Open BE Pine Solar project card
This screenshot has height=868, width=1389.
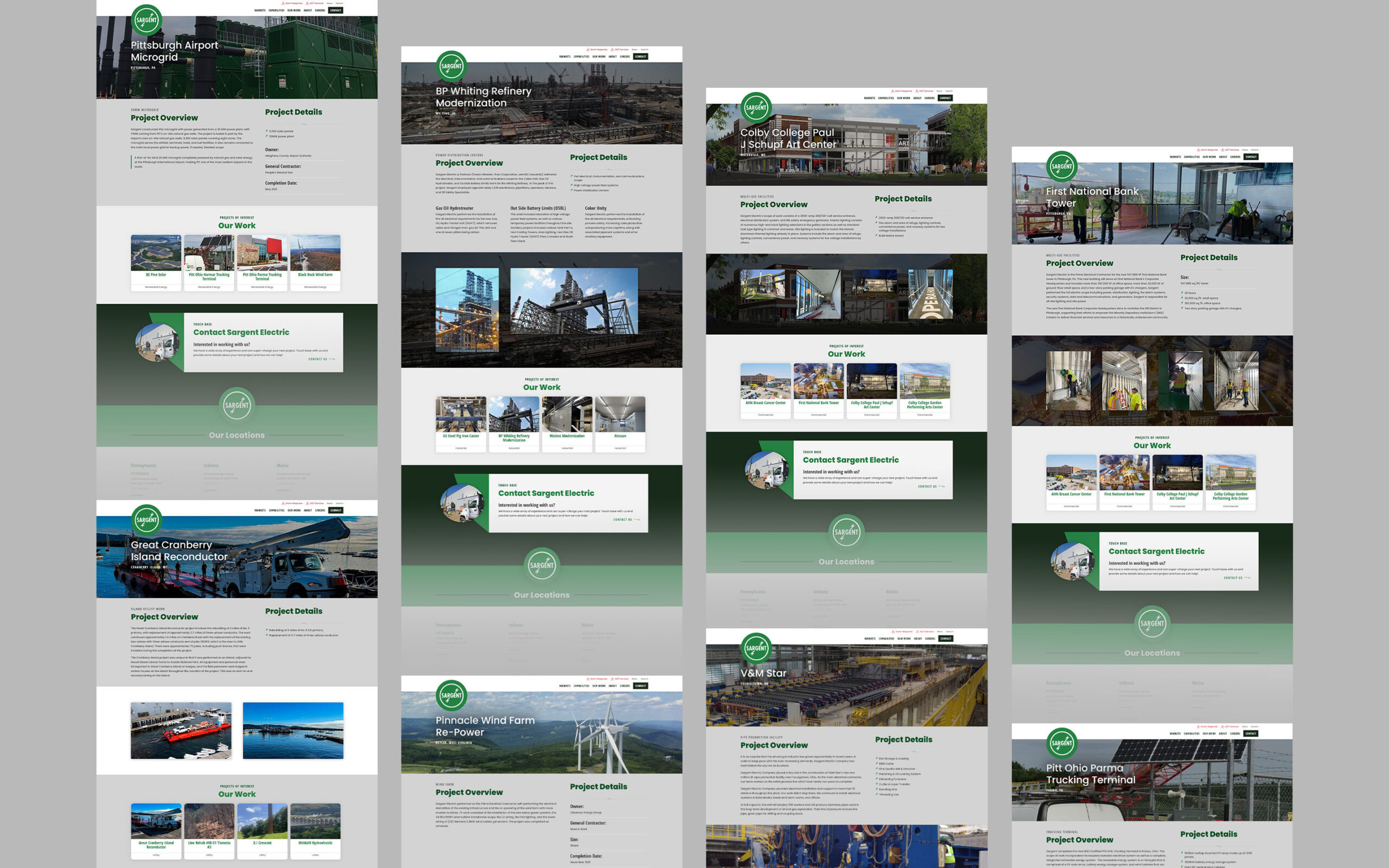156,263
